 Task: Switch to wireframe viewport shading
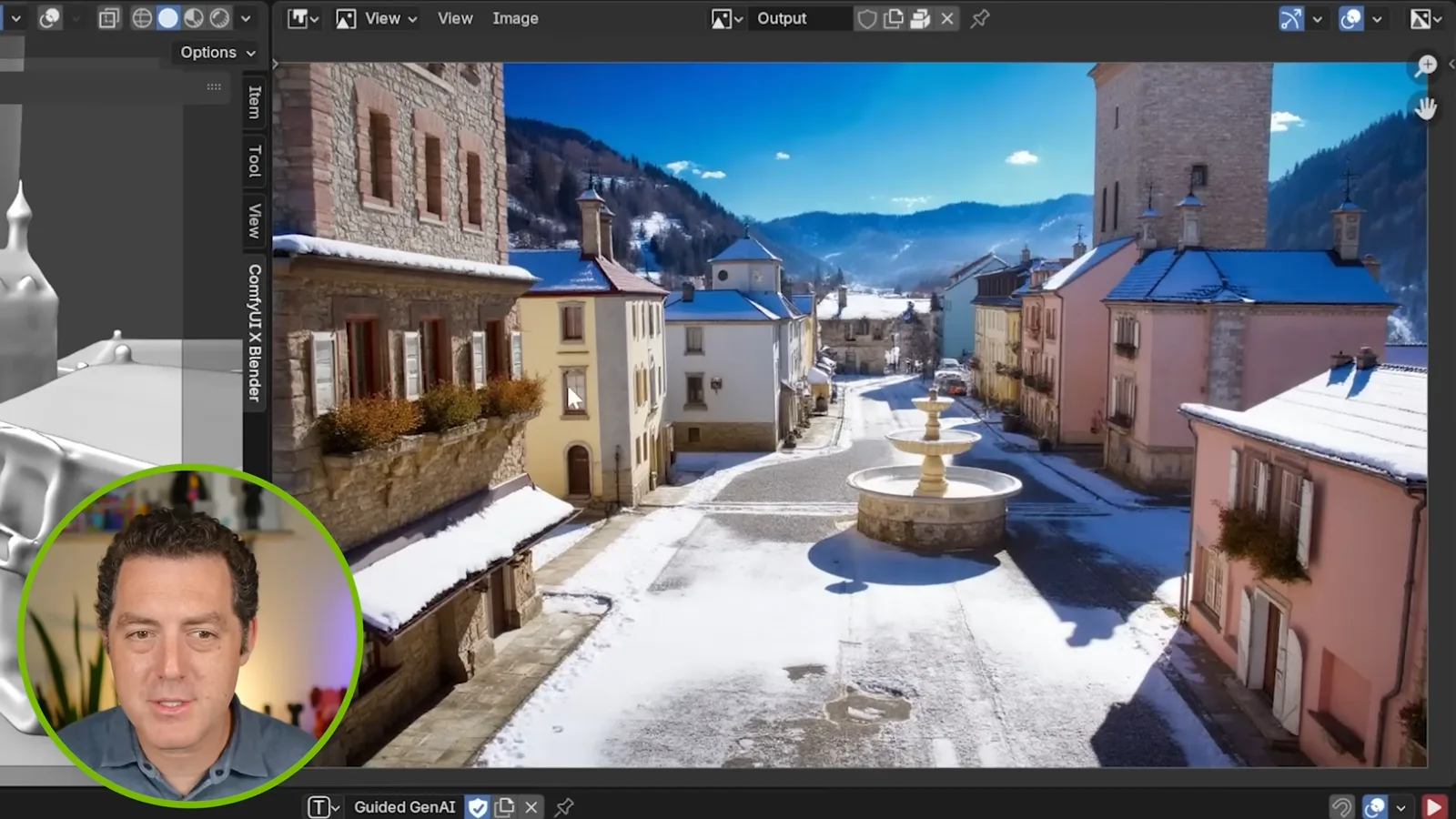[x=142, y=18]
